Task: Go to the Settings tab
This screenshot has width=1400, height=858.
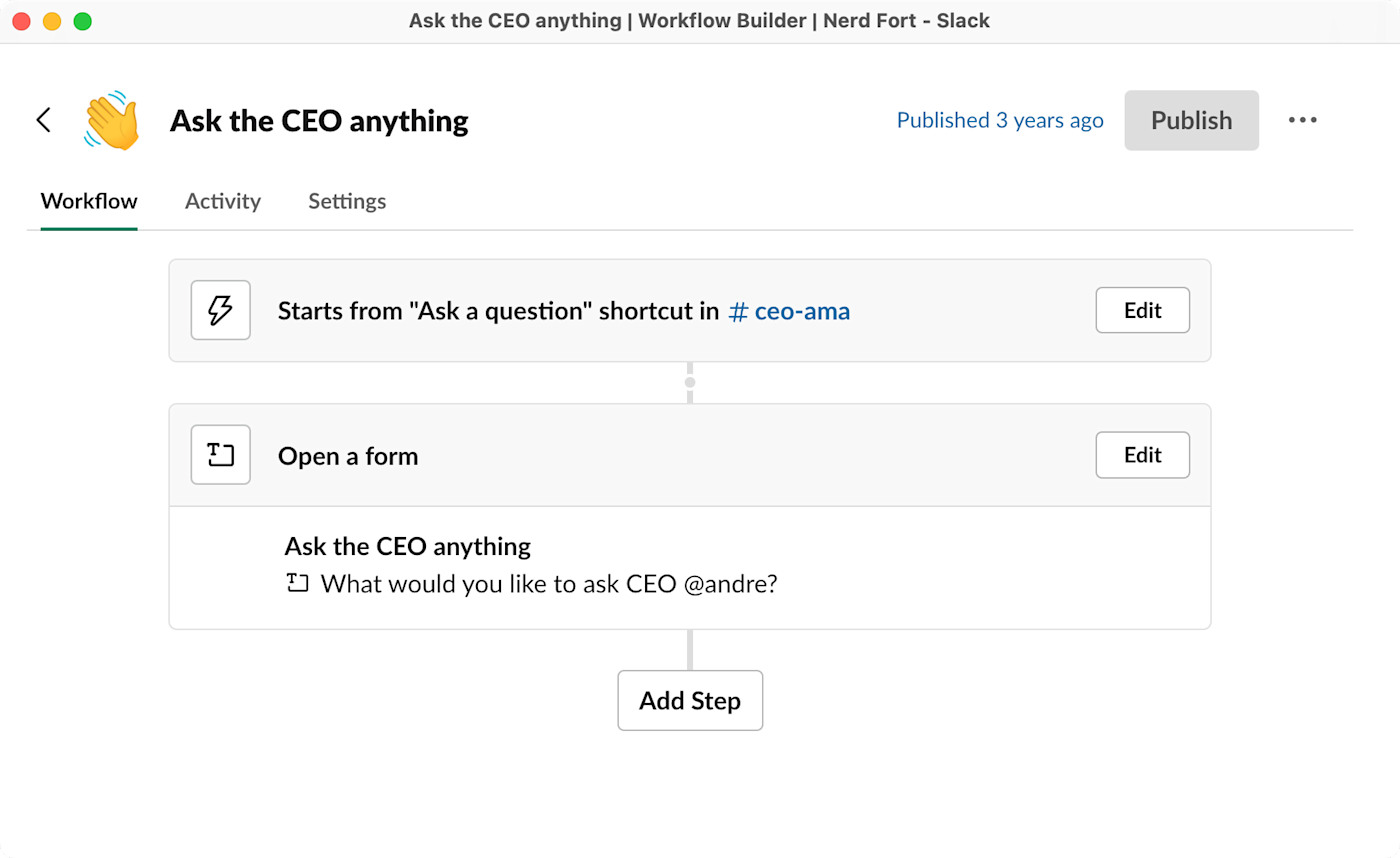Action: 347,201
